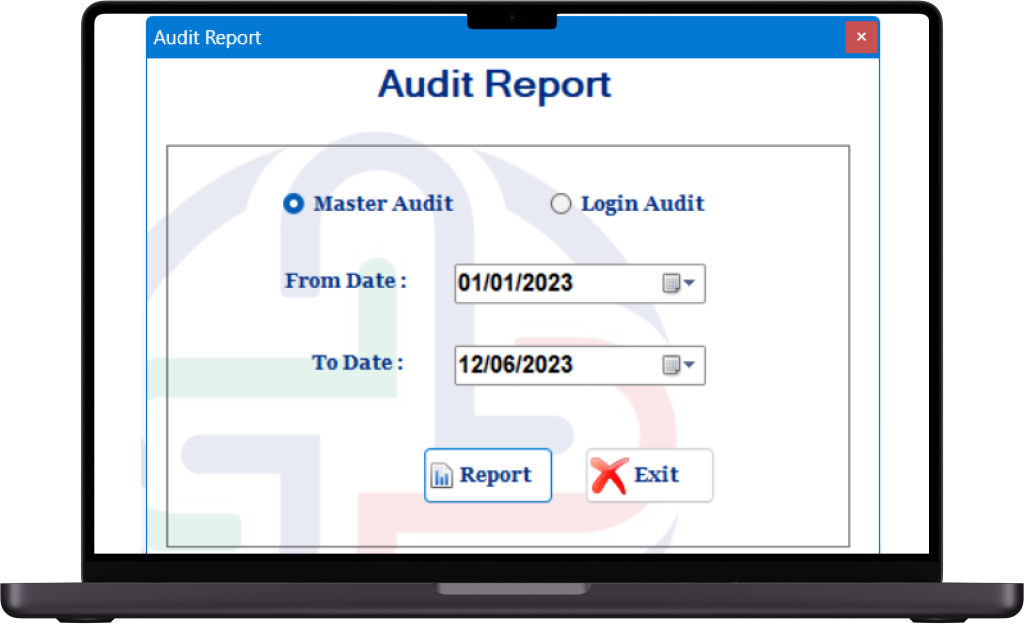Click the large Audit Report heading
The image size is (1024, 624).
point(494,84)
